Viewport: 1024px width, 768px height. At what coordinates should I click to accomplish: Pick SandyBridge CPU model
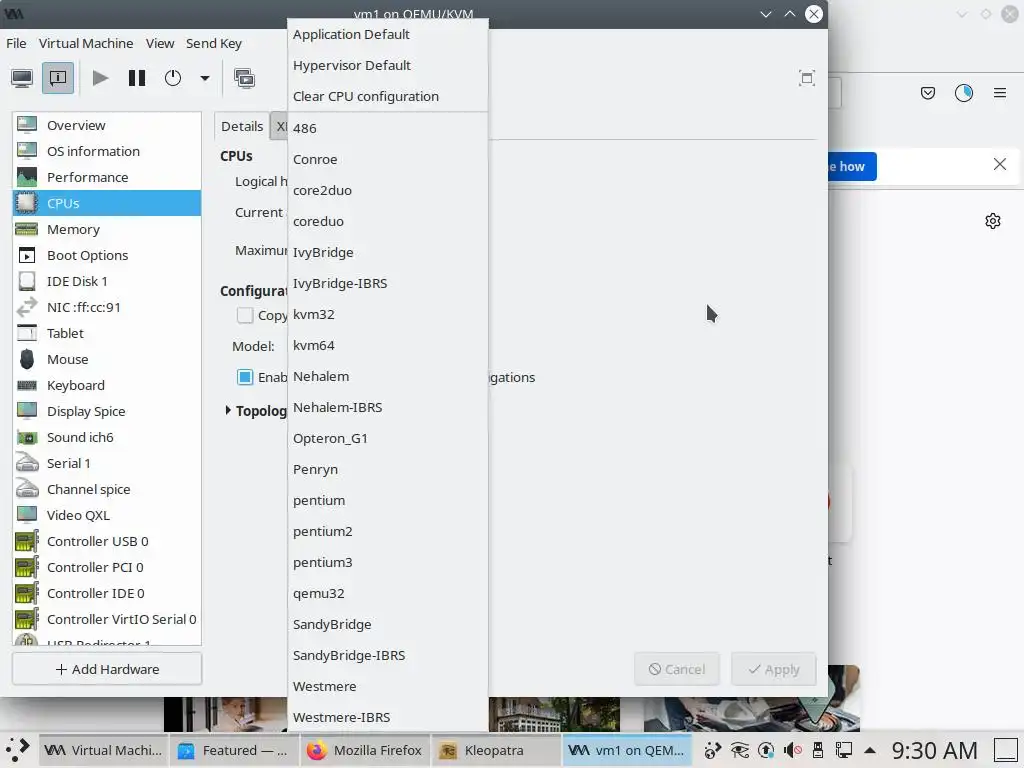pos(387,624)
